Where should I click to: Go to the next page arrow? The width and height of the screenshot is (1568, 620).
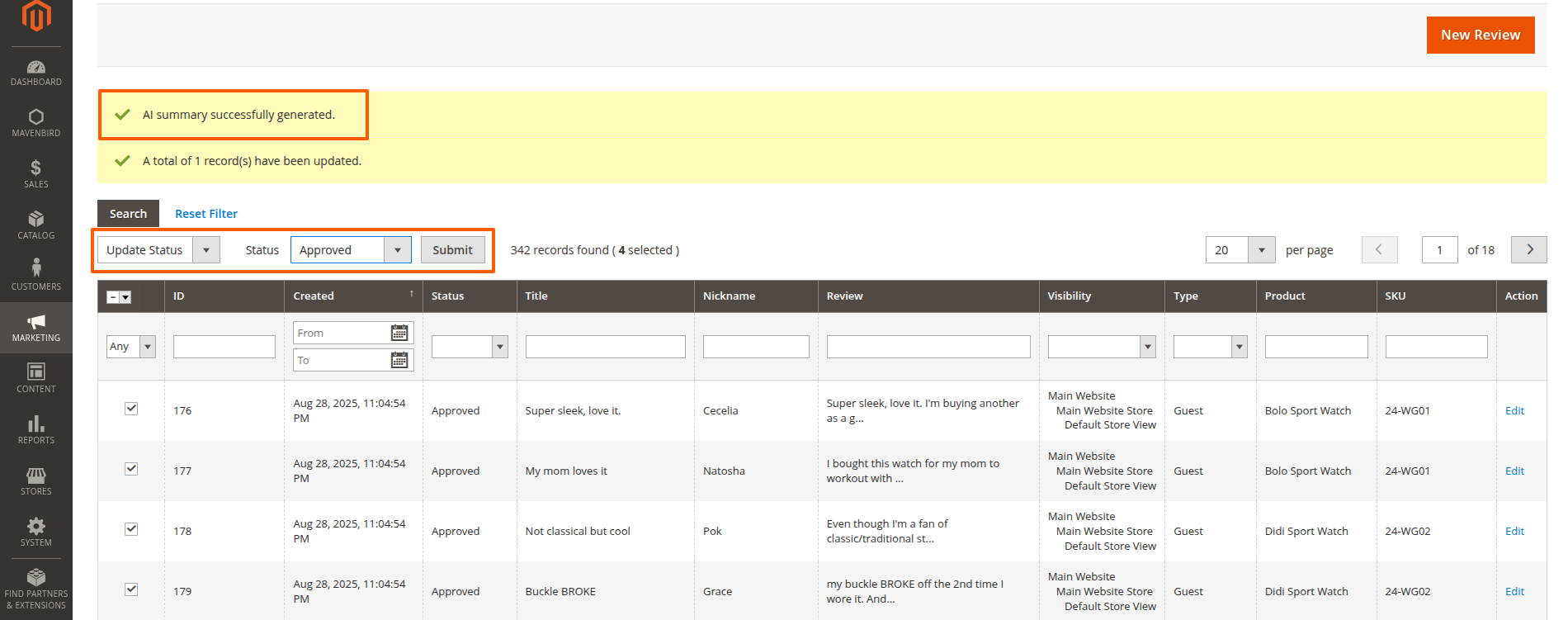click(x=1528, y=249)
